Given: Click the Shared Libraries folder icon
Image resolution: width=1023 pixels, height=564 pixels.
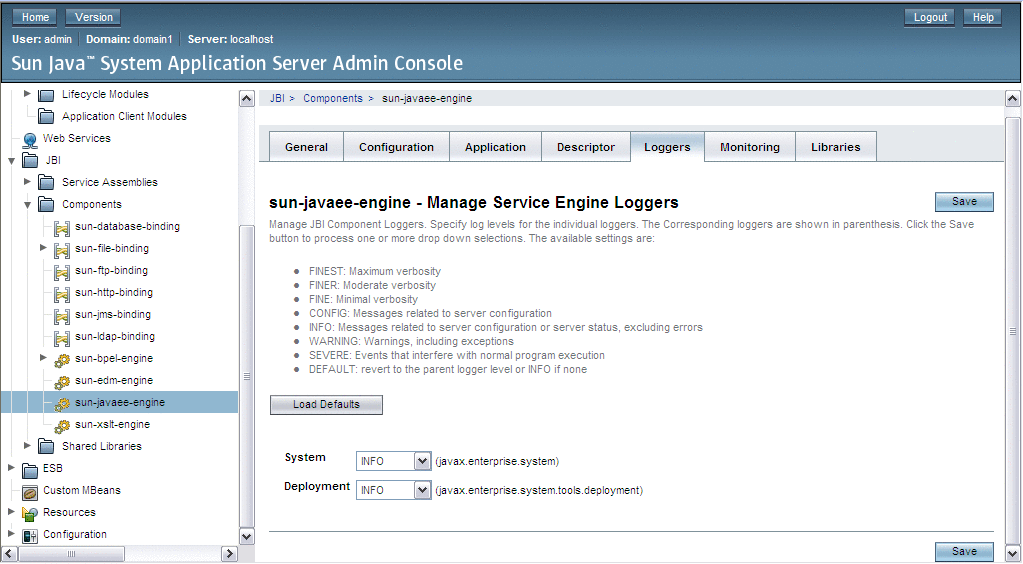Looking at the screenshot, I should (46, 447).
